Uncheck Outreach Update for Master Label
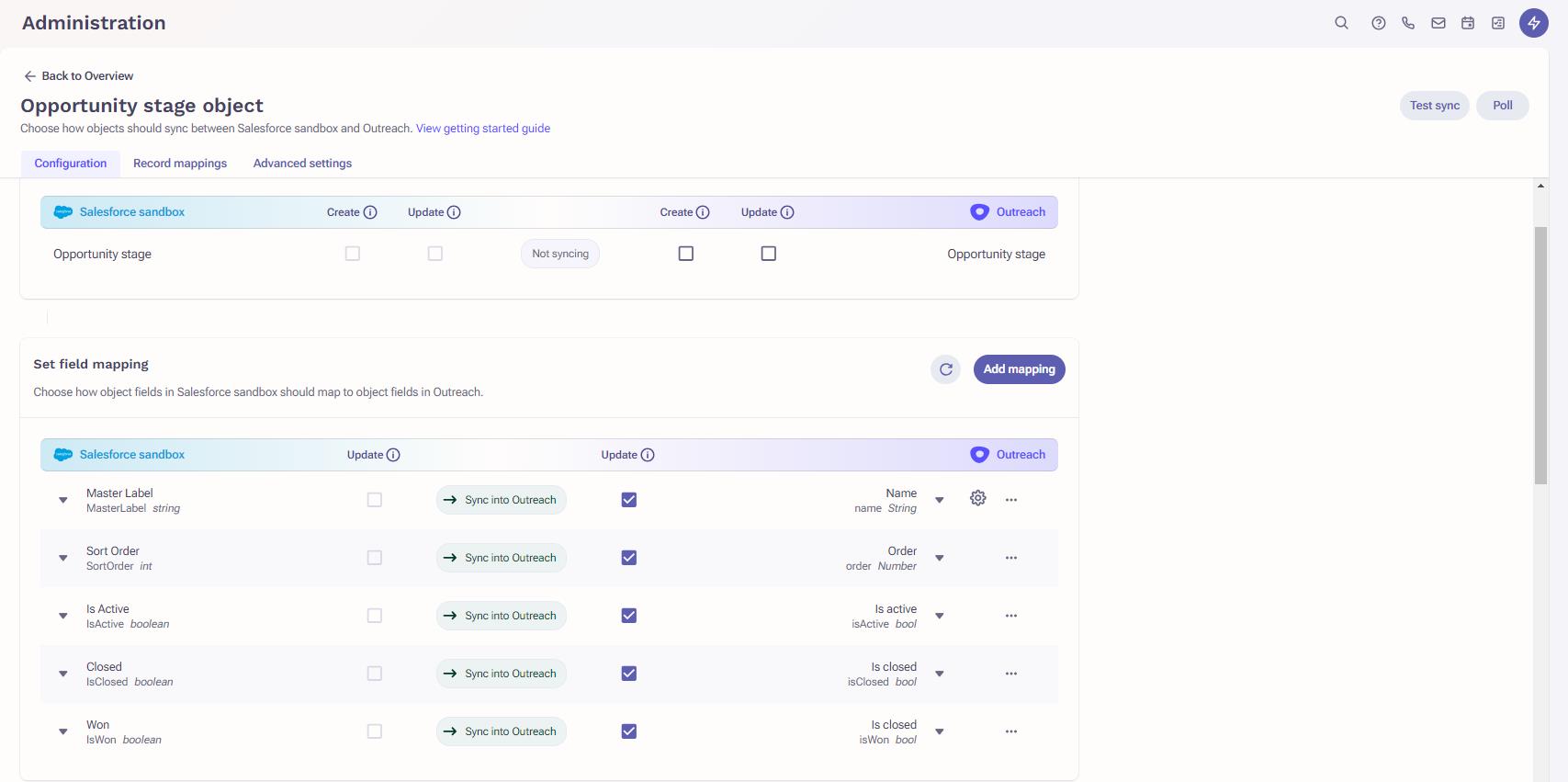 628,500
